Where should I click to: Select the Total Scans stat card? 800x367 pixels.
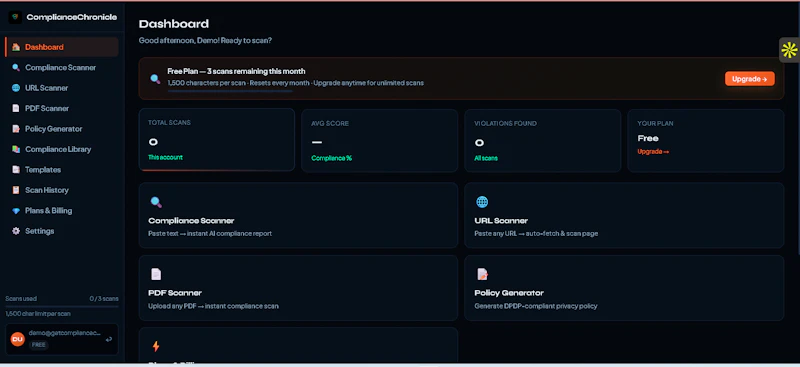217,140
